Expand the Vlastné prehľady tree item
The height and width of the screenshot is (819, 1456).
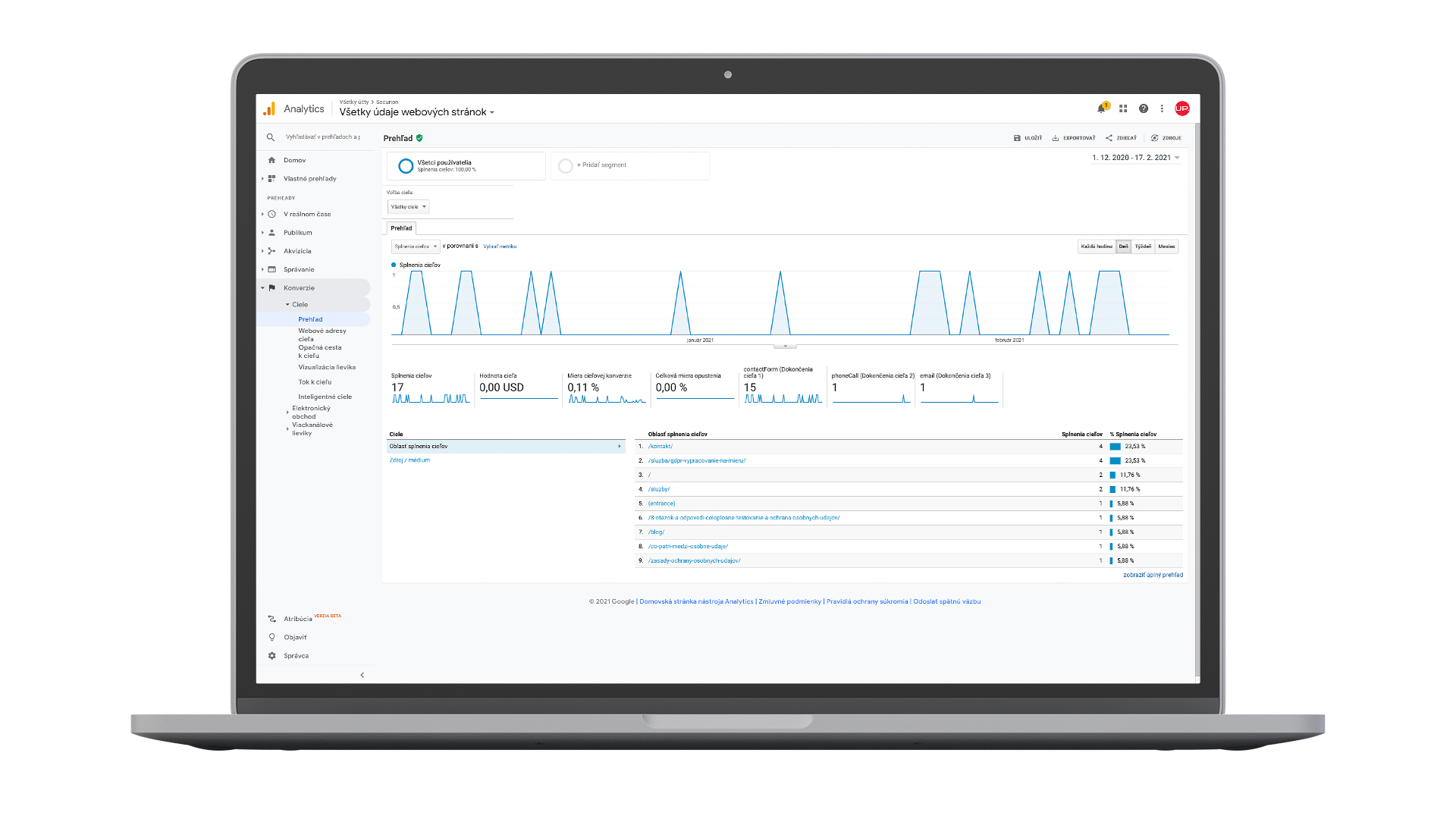262,179
